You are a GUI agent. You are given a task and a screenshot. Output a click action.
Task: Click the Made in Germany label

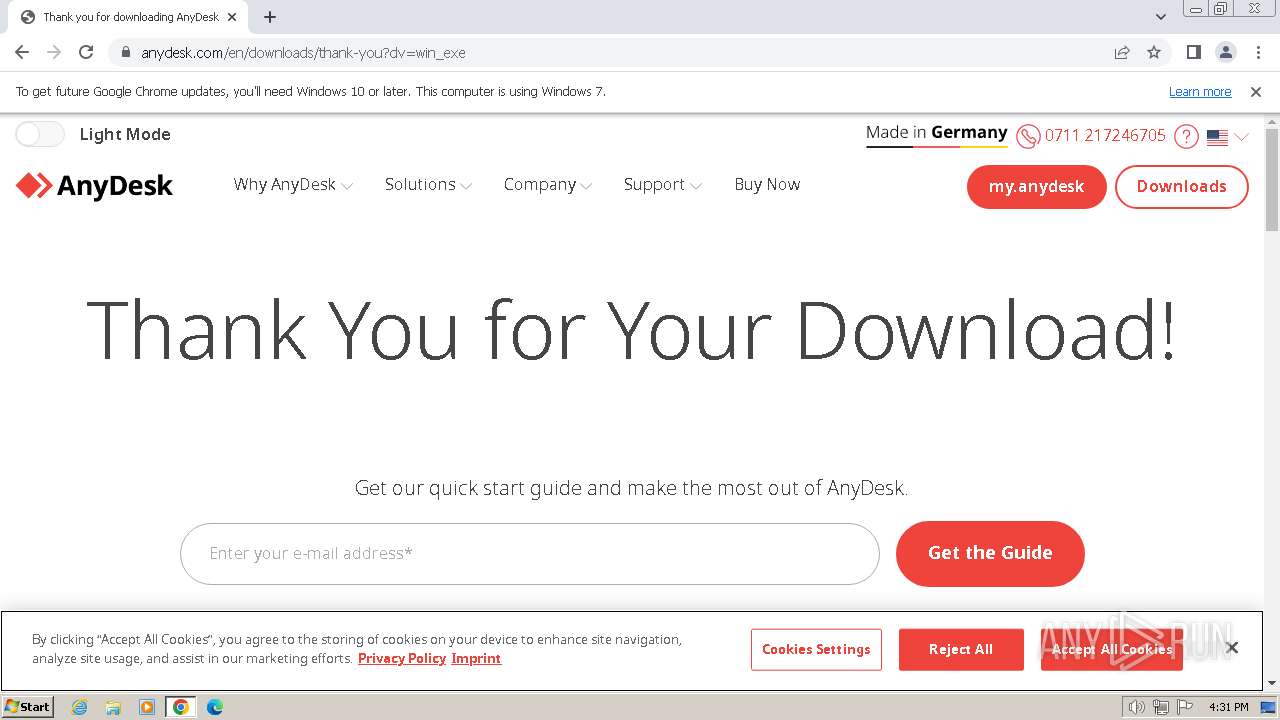(936, 133)
